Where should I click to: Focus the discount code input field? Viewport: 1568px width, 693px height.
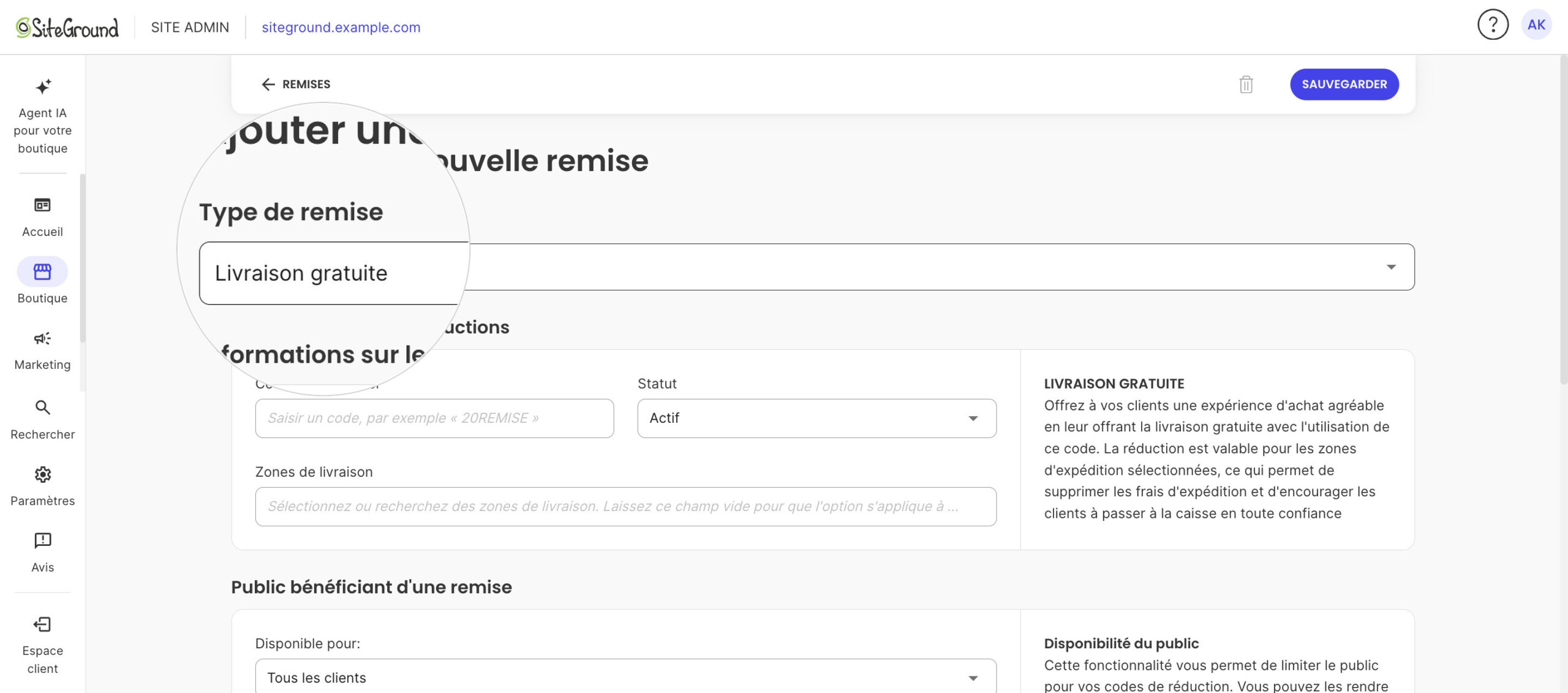434,418
